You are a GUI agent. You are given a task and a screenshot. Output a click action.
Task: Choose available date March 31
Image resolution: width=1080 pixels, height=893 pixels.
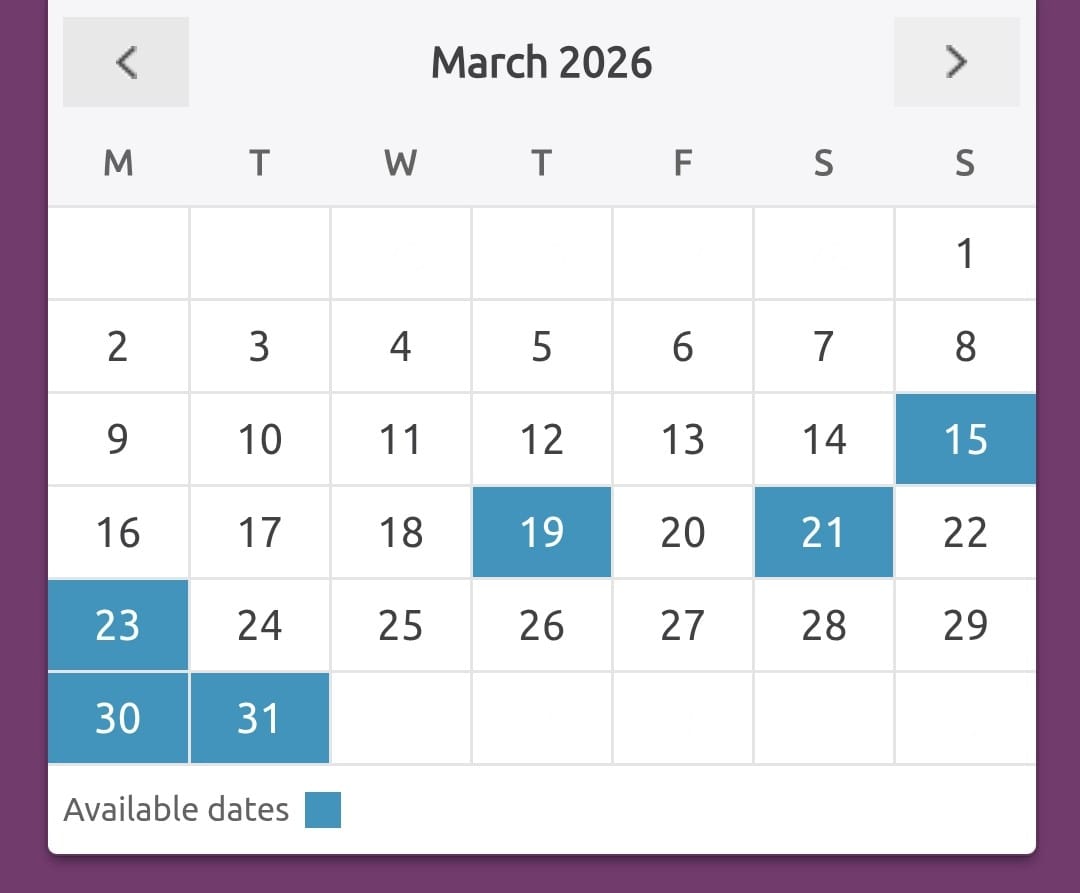pos(260,719)
